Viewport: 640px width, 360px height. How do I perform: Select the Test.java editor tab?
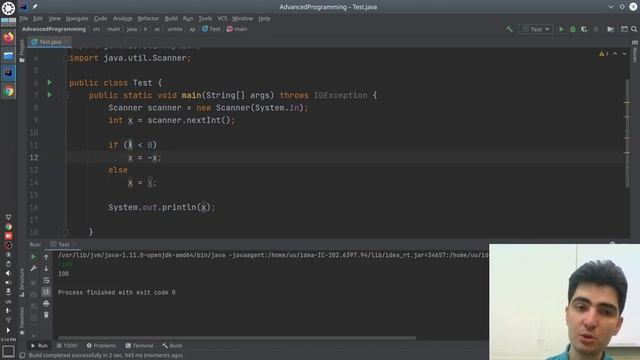[49, 42]
